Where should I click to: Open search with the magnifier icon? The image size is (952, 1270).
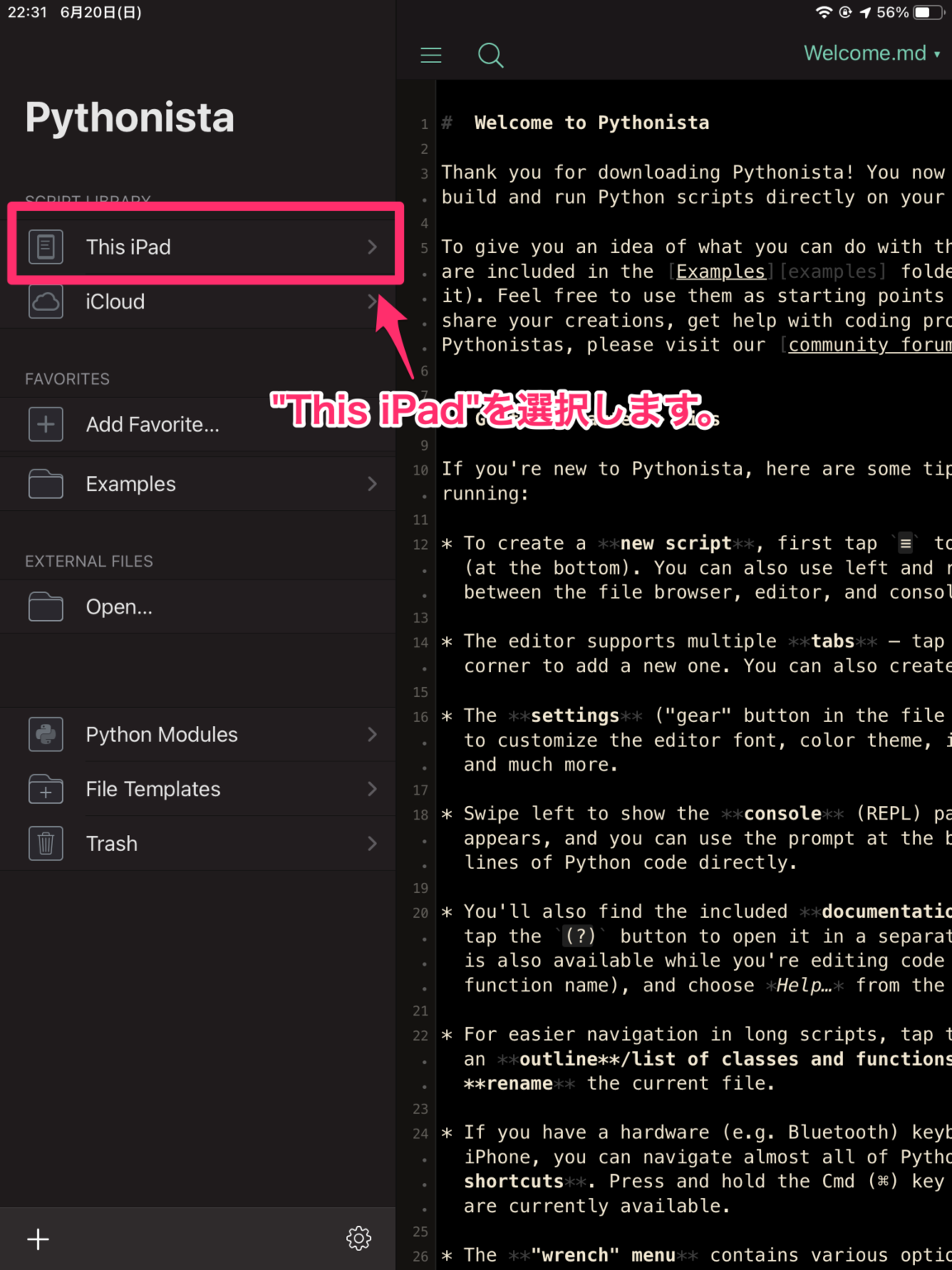pyautogui.click(x=490, y=55)
